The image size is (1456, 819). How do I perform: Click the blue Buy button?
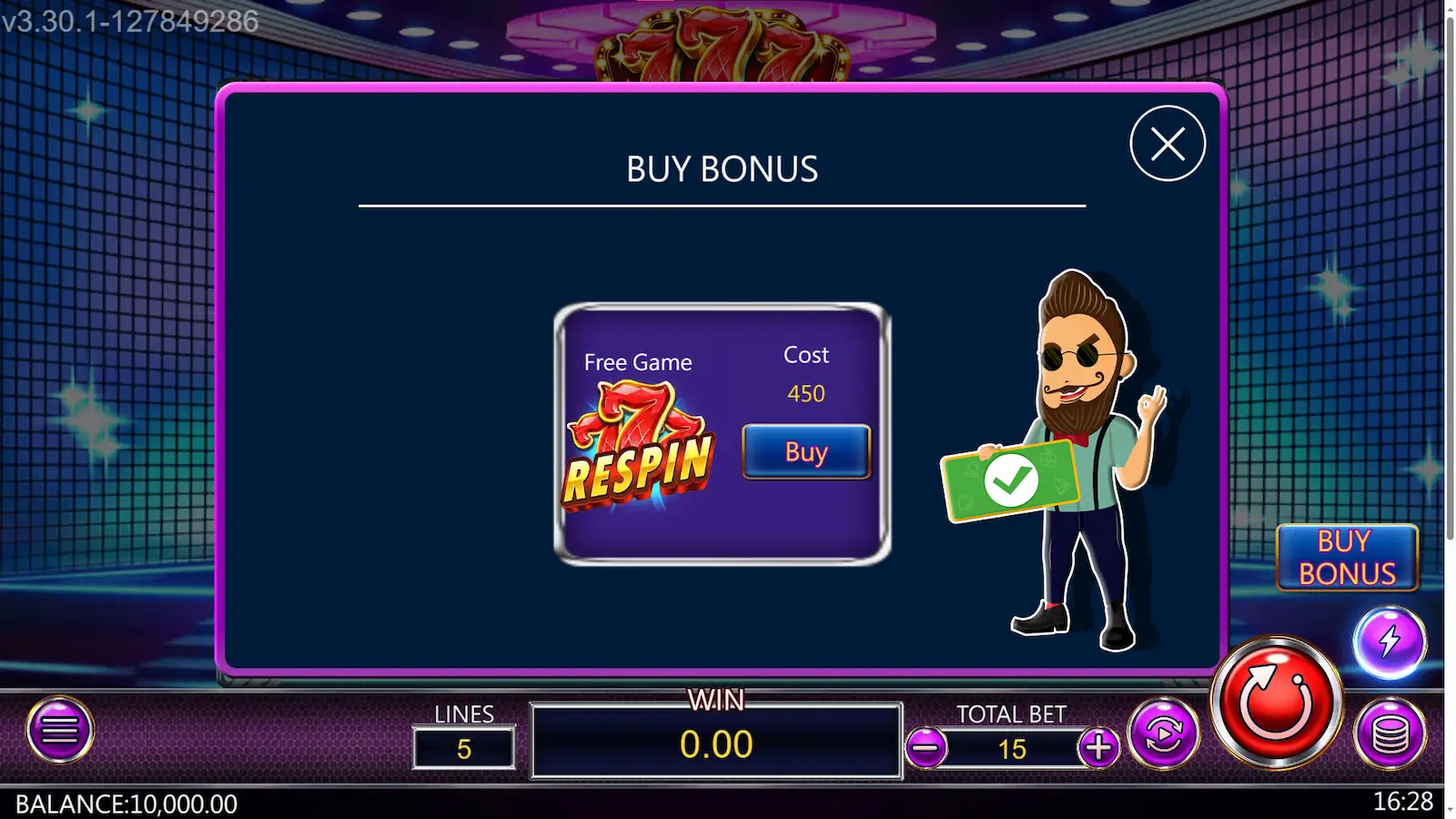coord(806,451)
